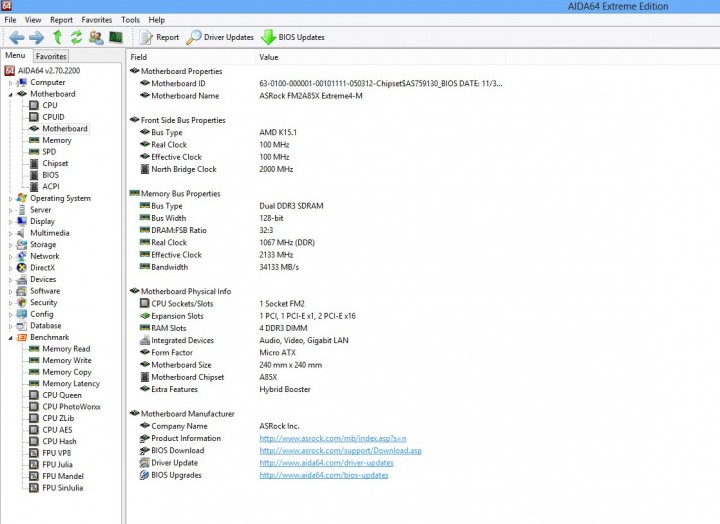Screen dimensions: 720x524
Task: Go up one level with green arrow
Action: (x=57, y=37)
